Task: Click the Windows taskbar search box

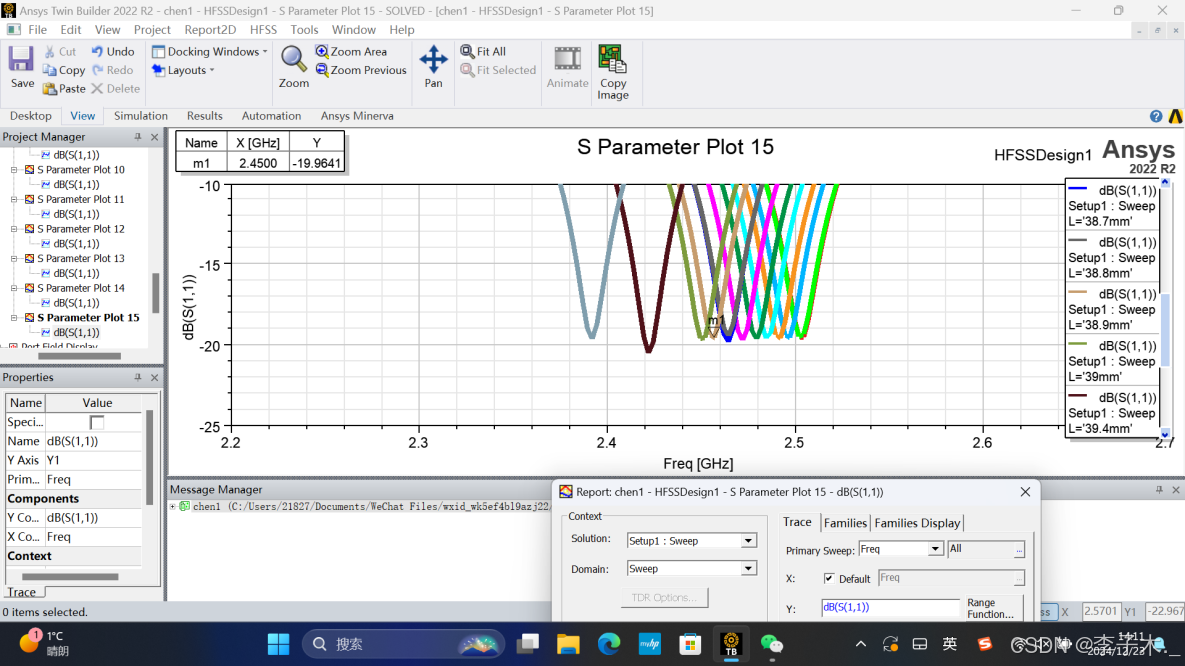Action: (404, 644)
